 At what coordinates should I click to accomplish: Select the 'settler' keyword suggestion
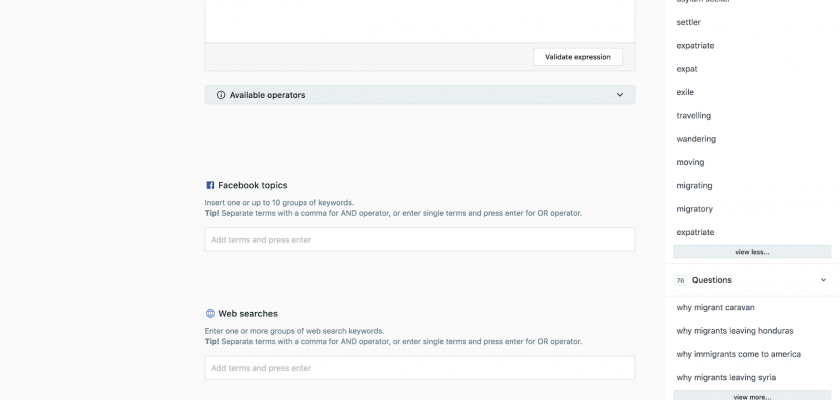[689, 22]
